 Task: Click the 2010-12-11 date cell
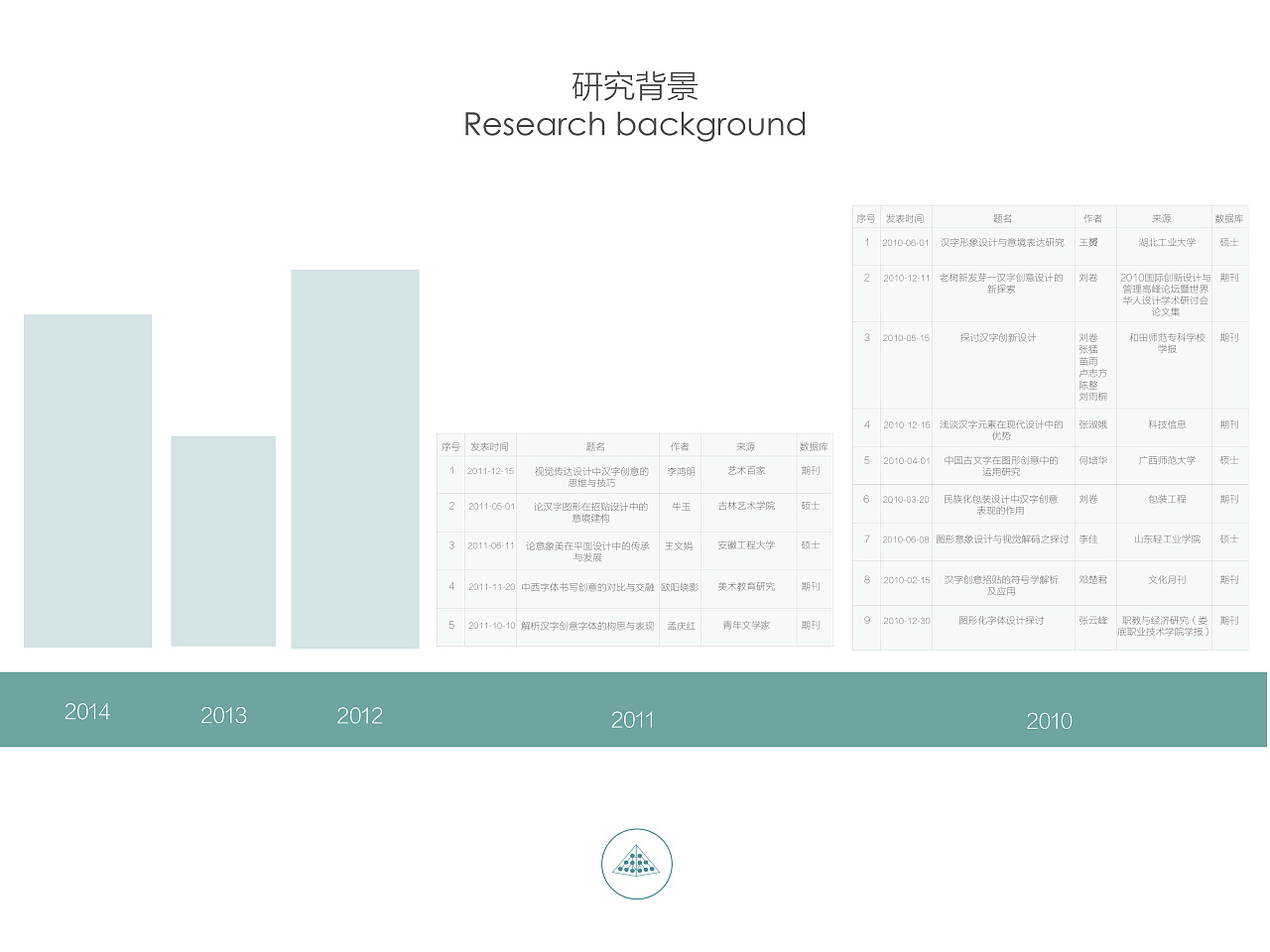coord(907,279)
